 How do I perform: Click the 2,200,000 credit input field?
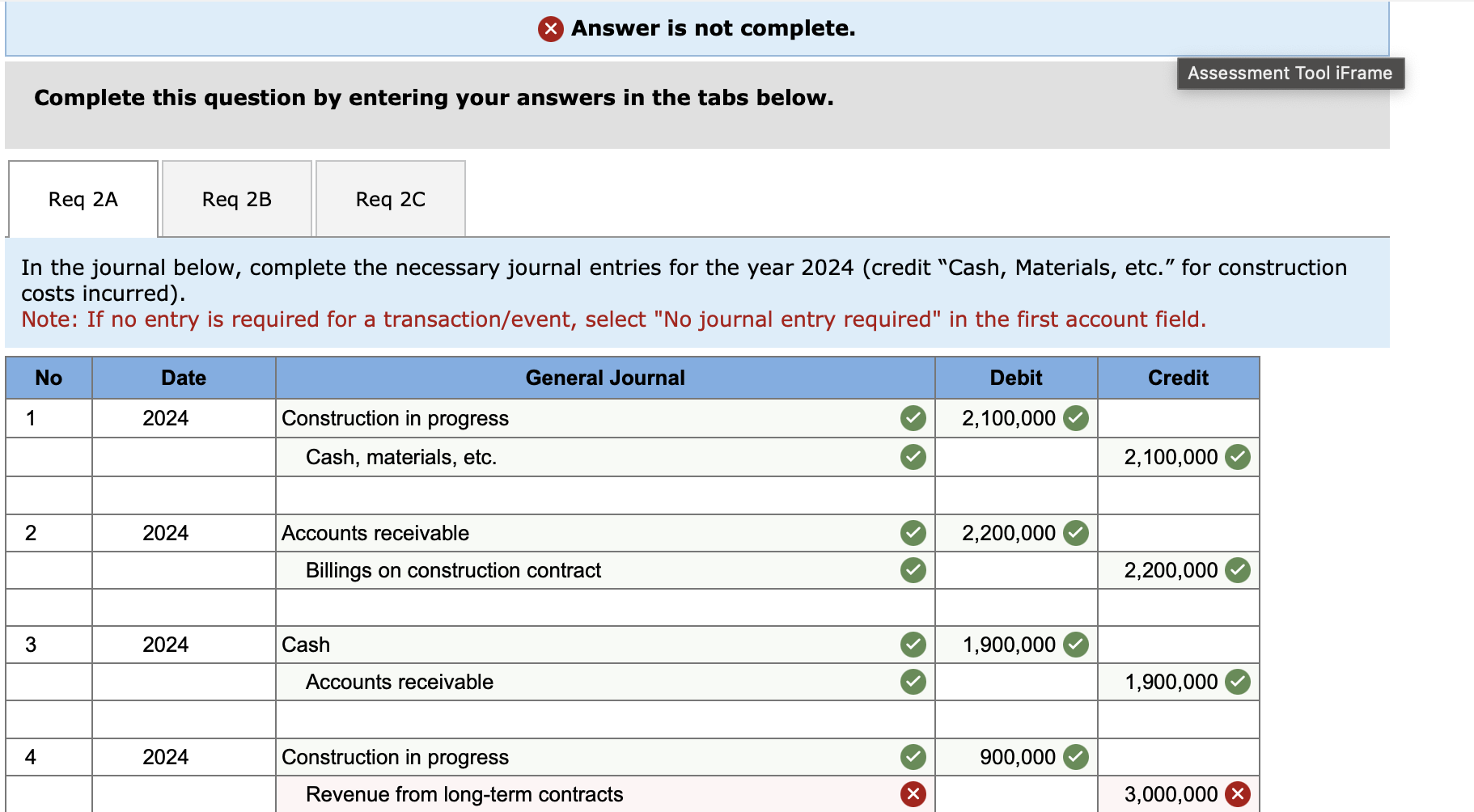point(1179,570)
